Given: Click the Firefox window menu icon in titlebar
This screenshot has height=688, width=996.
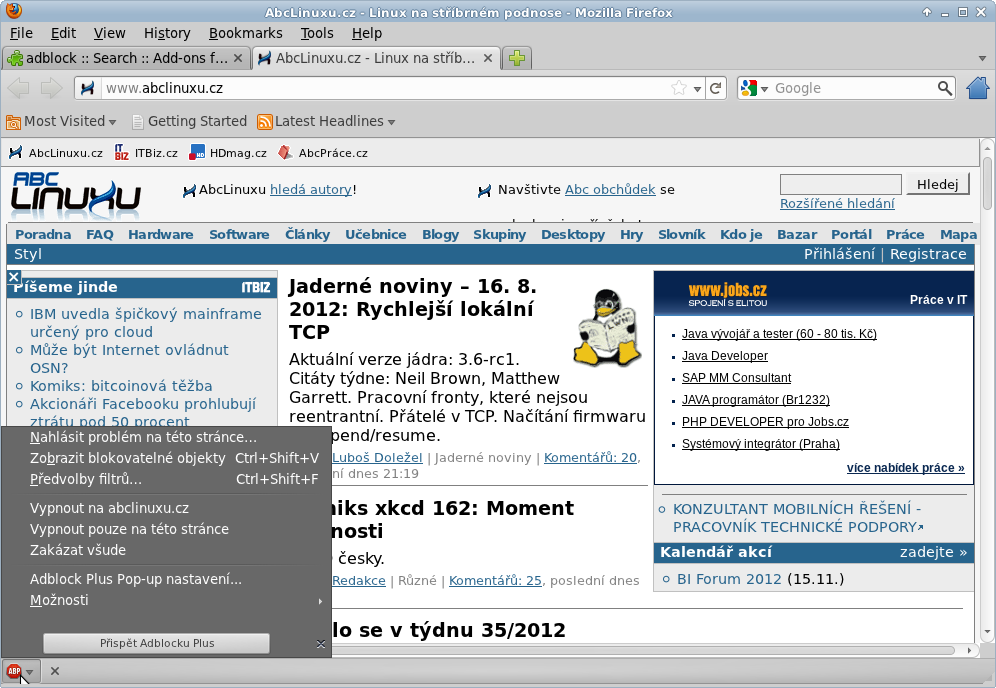Looking at the screenshot, I should click(x=13, y=11).
